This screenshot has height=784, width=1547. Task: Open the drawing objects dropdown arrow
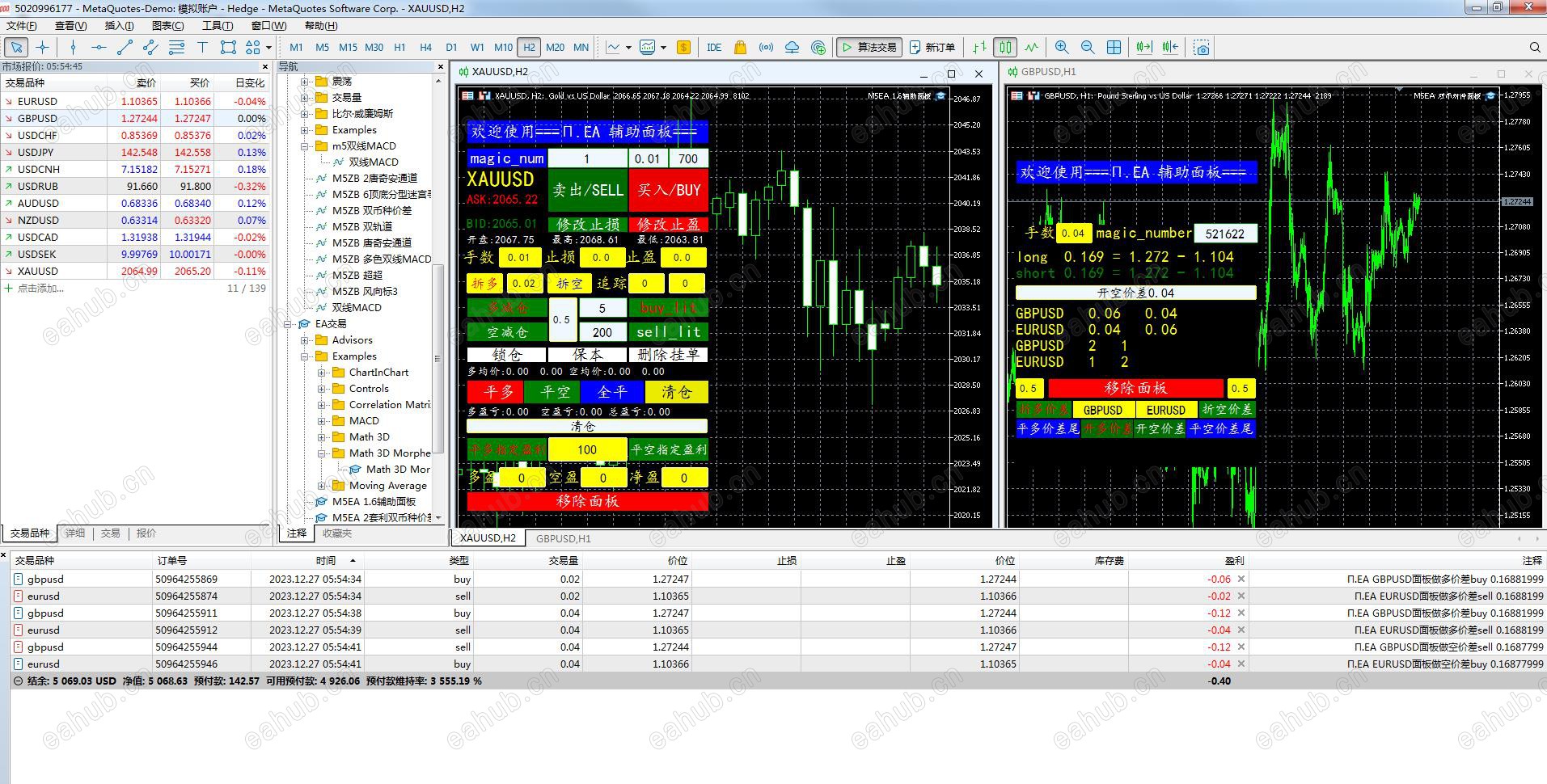[268, 48]
